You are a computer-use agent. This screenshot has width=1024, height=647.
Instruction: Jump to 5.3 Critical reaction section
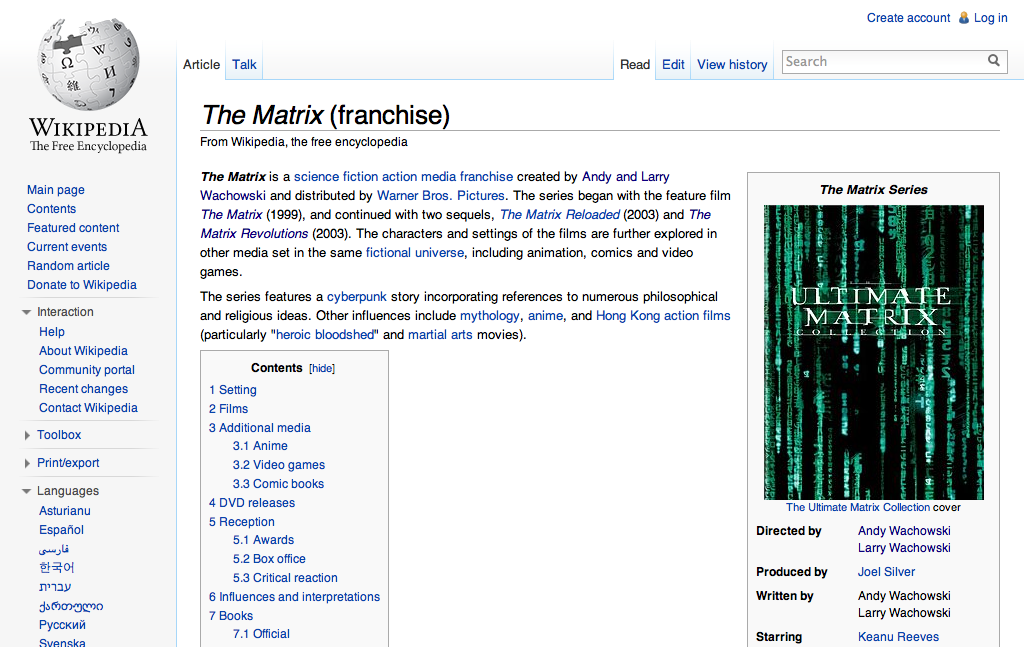point(285,578)
